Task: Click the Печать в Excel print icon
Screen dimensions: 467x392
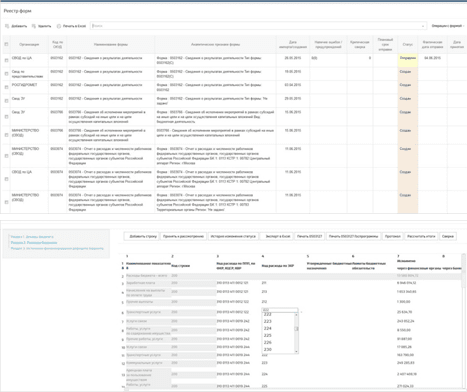Action: 59,26
